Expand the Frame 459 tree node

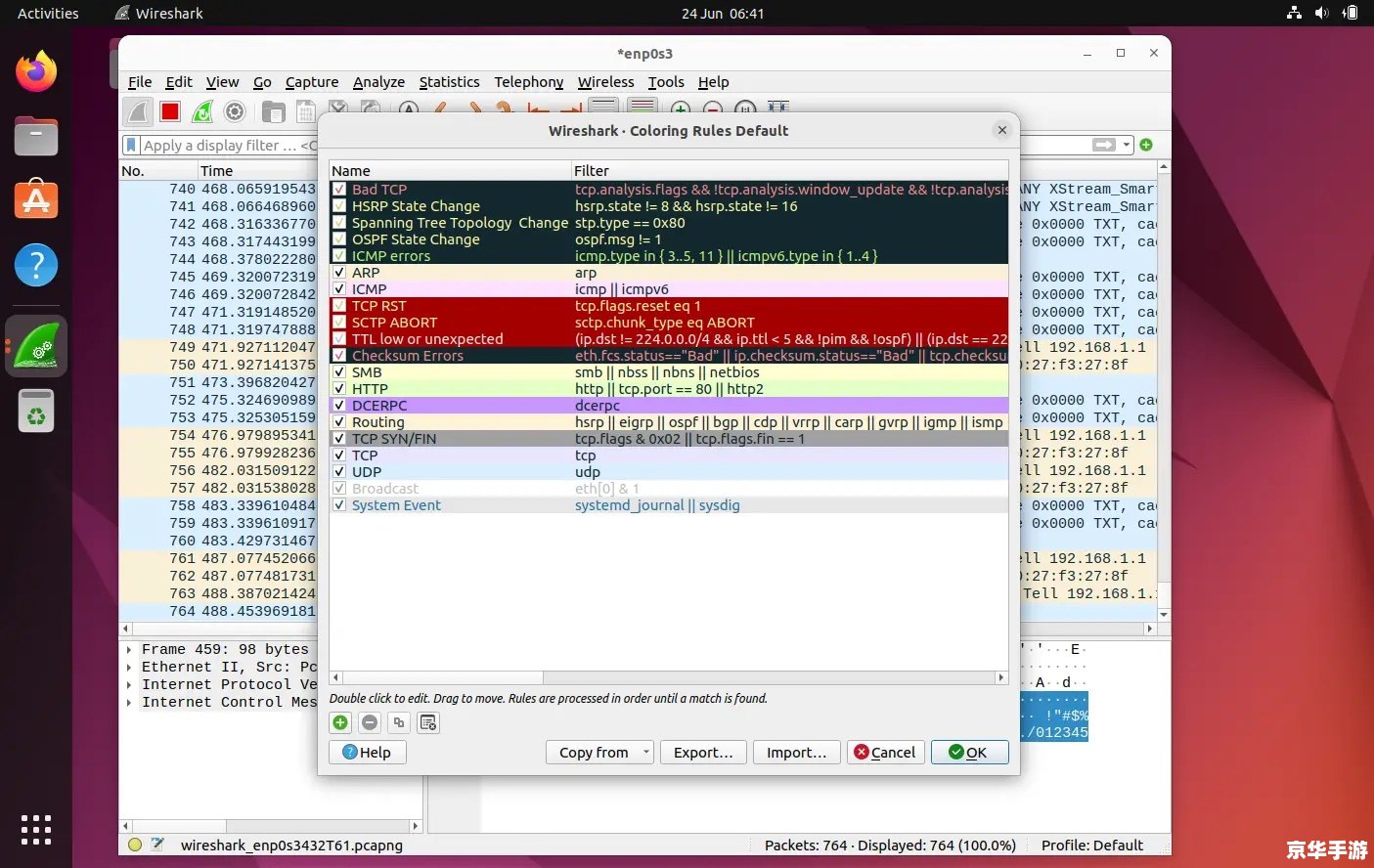pyautogui.click(x=129, y=649)
